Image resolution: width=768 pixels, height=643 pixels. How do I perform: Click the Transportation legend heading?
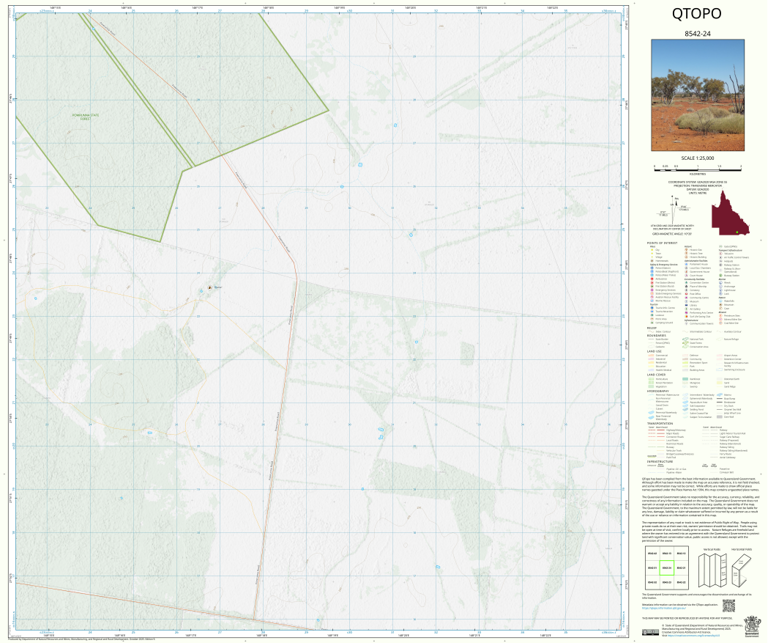(660, 424)
